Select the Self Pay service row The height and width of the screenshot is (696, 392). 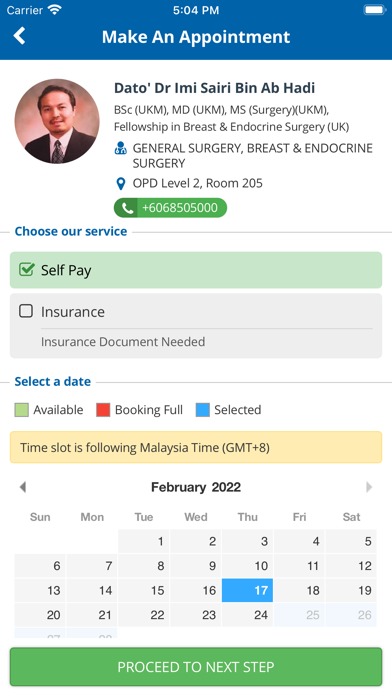(x=196, y=270)
